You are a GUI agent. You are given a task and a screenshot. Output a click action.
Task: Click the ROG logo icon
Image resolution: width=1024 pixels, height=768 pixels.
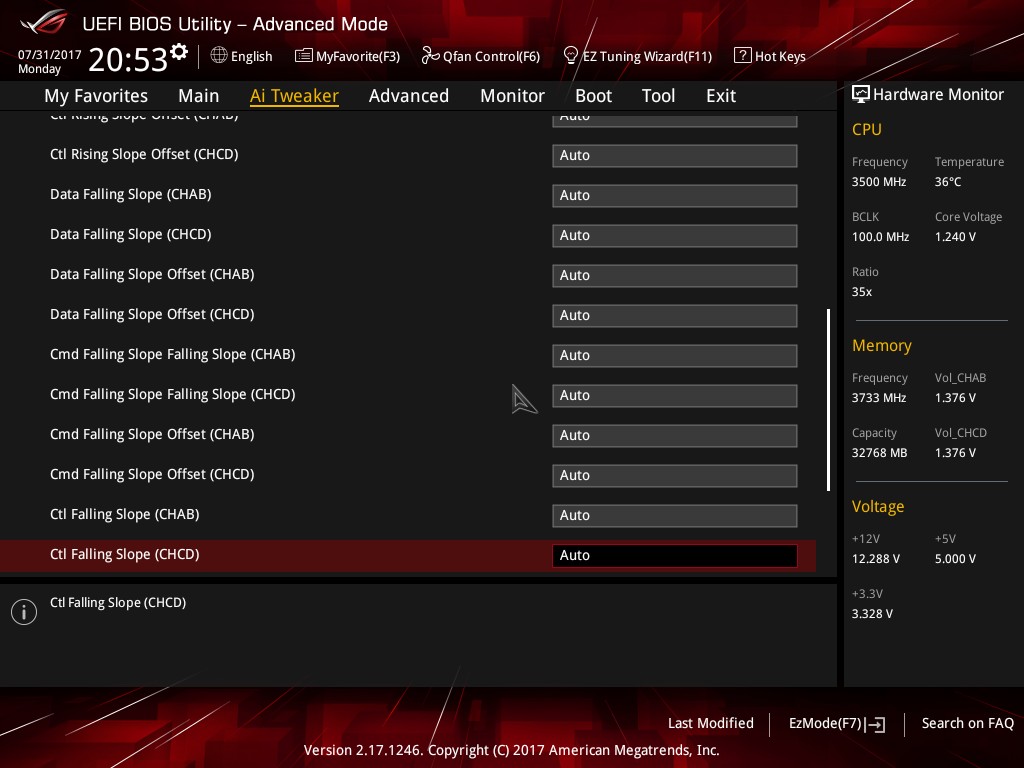coord(44,22)
